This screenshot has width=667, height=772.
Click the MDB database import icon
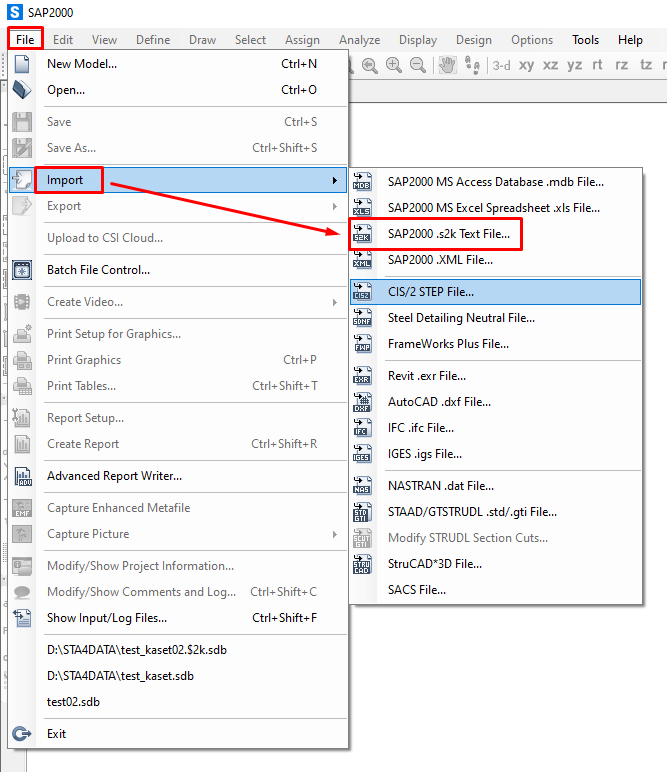[x=362, y=182]
